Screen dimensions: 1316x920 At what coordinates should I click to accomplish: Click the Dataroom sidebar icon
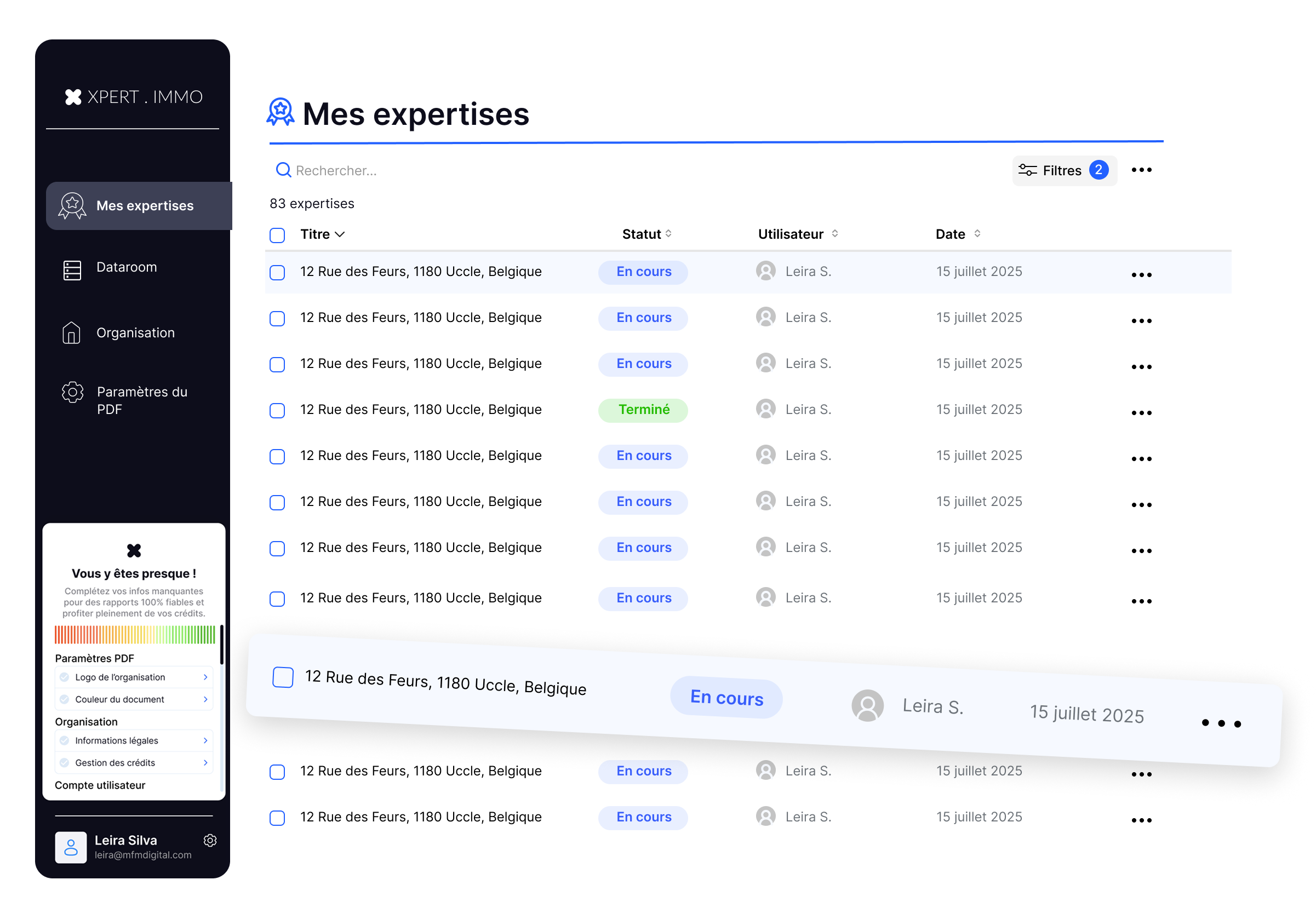click(x=72, y=270)
